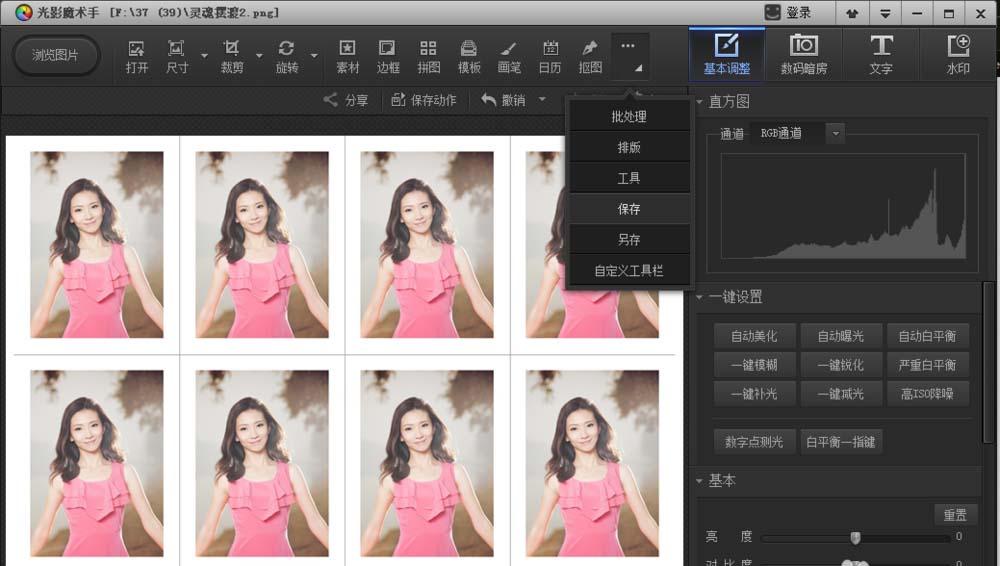The height and width of the screenshot is (566, 1000).
Task: Click the 重置 reset button
Action: coord(955,514)
